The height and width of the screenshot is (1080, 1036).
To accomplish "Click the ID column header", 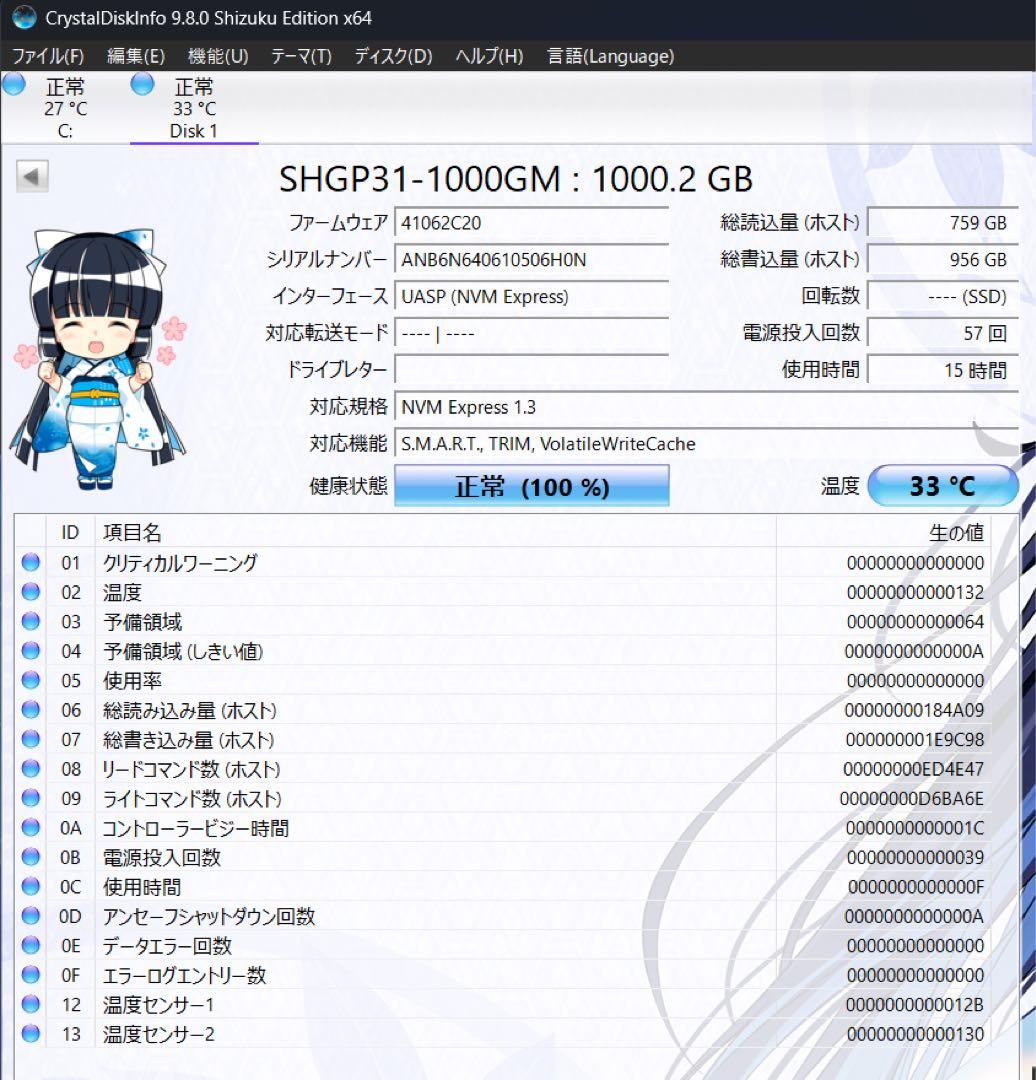I will (70, 532).
